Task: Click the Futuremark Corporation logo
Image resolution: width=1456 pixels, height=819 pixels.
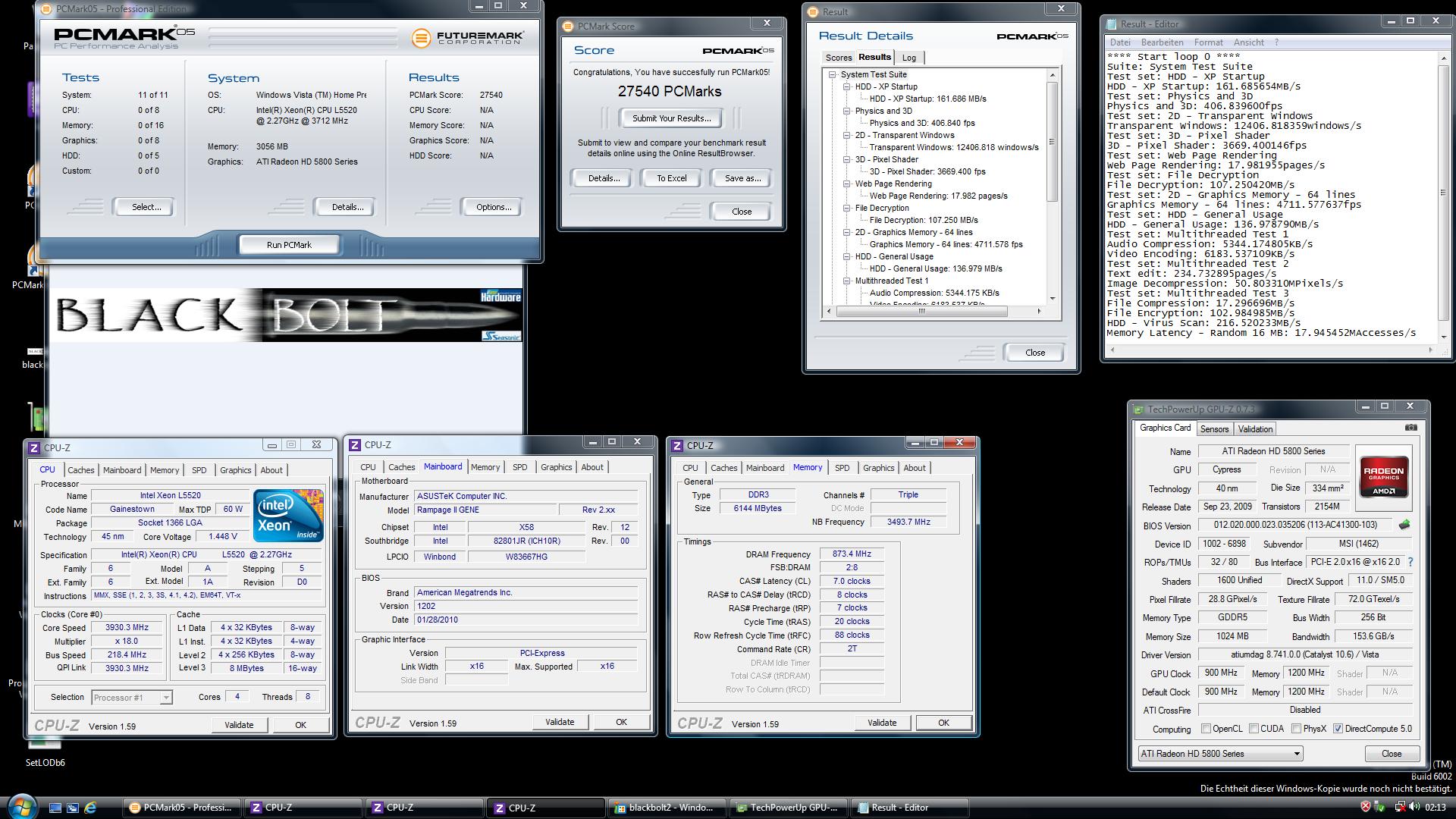Action: [468, 37]
